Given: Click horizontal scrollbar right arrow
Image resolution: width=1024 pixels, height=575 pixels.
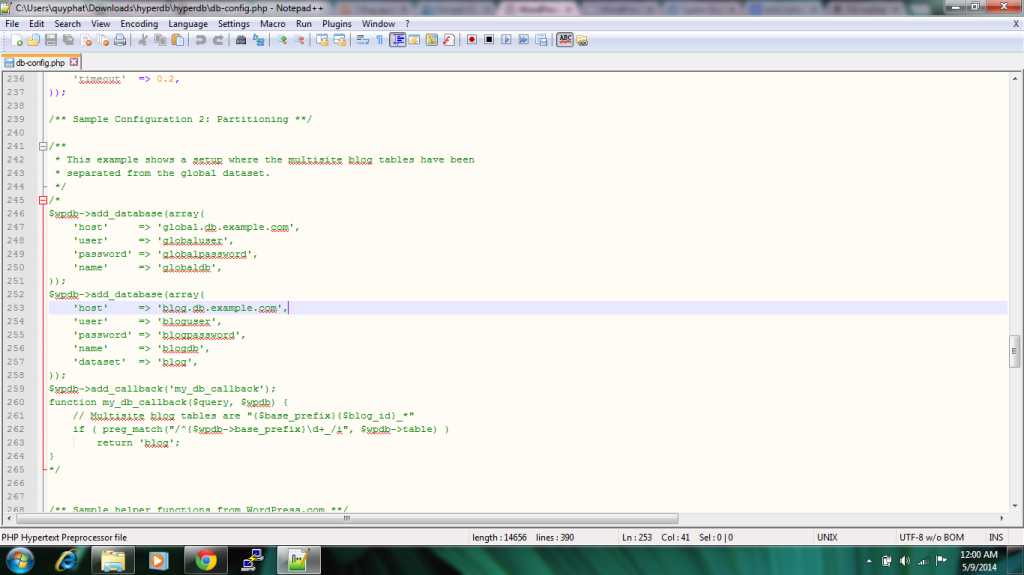Looking at the screenshot, I should [1002, 518].
